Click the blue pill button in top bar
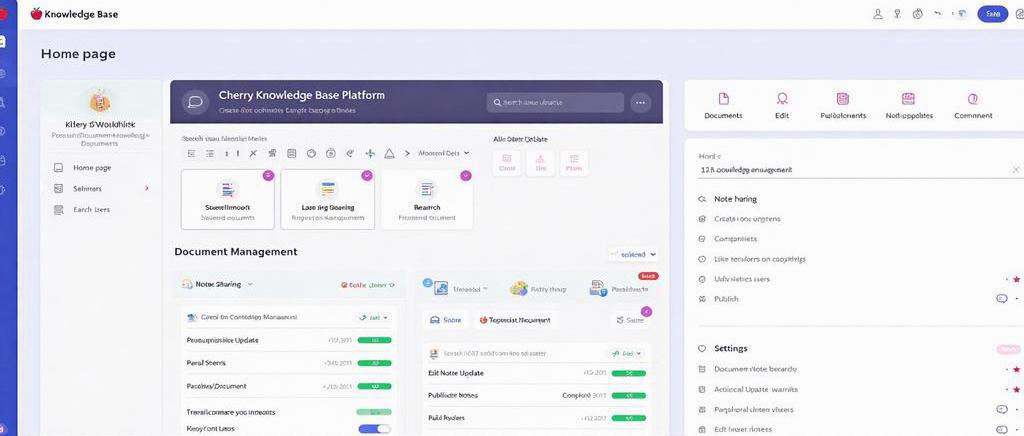The width and height of the screenshot is (1024, 436). (993, 14)
